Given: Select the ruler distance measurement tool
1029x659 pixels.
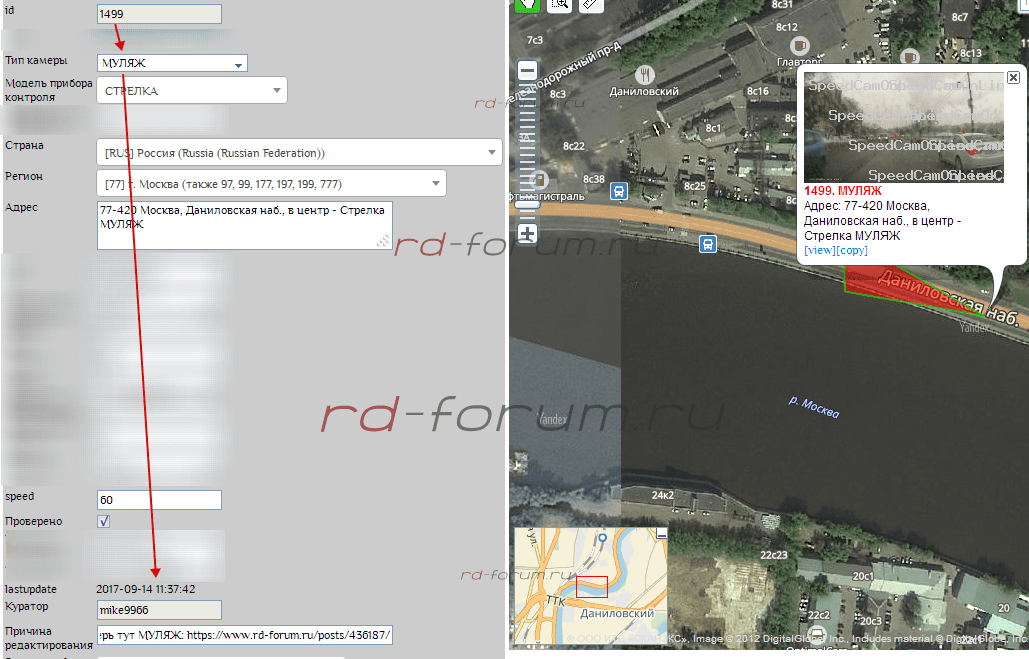Looking at the screenshot, I should click(591, 5).
